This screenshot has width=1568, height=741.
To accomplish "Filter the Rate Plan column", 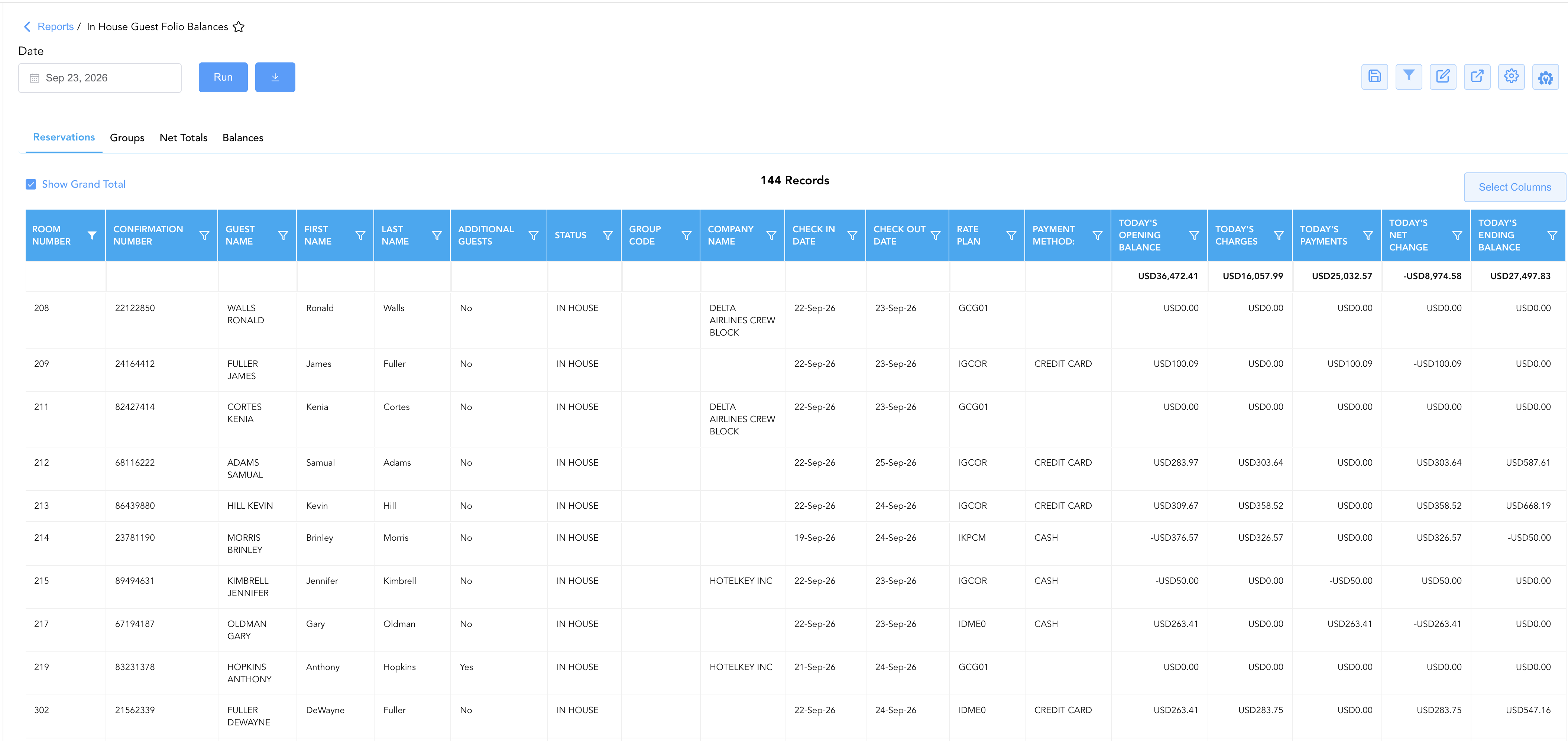I will tap(1011, 236).
